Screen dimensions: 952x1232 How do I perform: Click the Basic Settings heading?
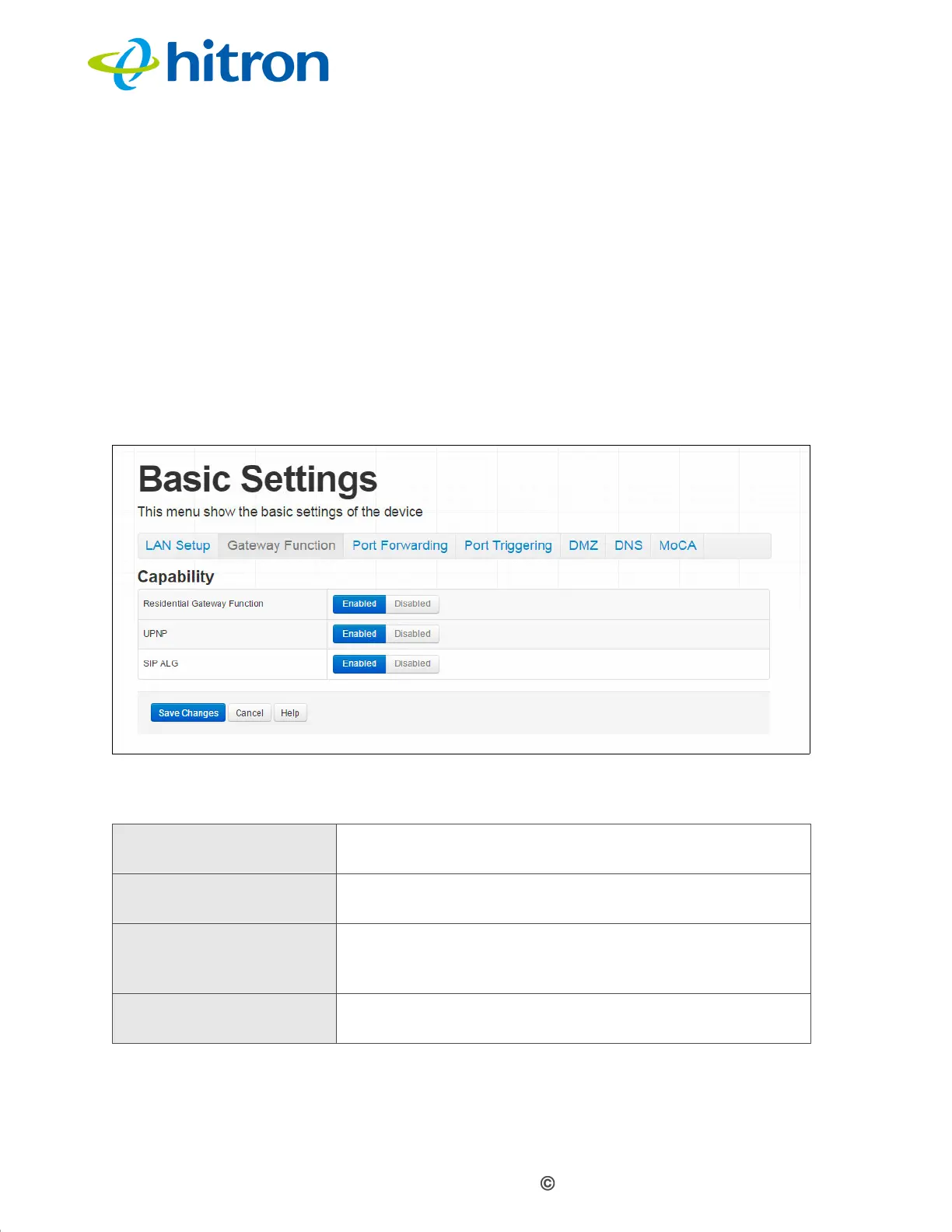pyautogui.click(x=257, y=479)
